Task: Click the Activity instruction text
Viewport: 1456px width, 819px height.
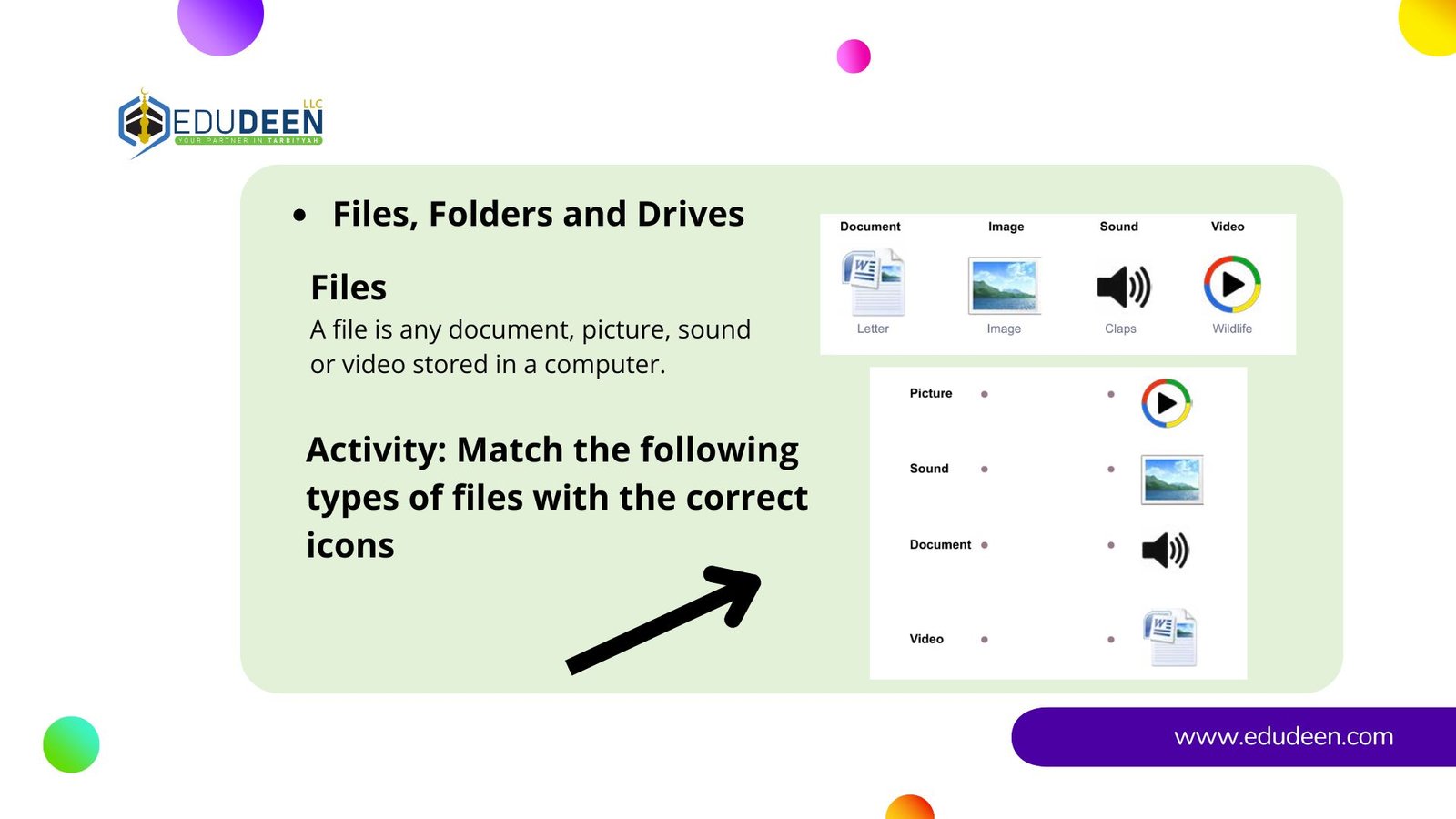Action: point(556,497)
